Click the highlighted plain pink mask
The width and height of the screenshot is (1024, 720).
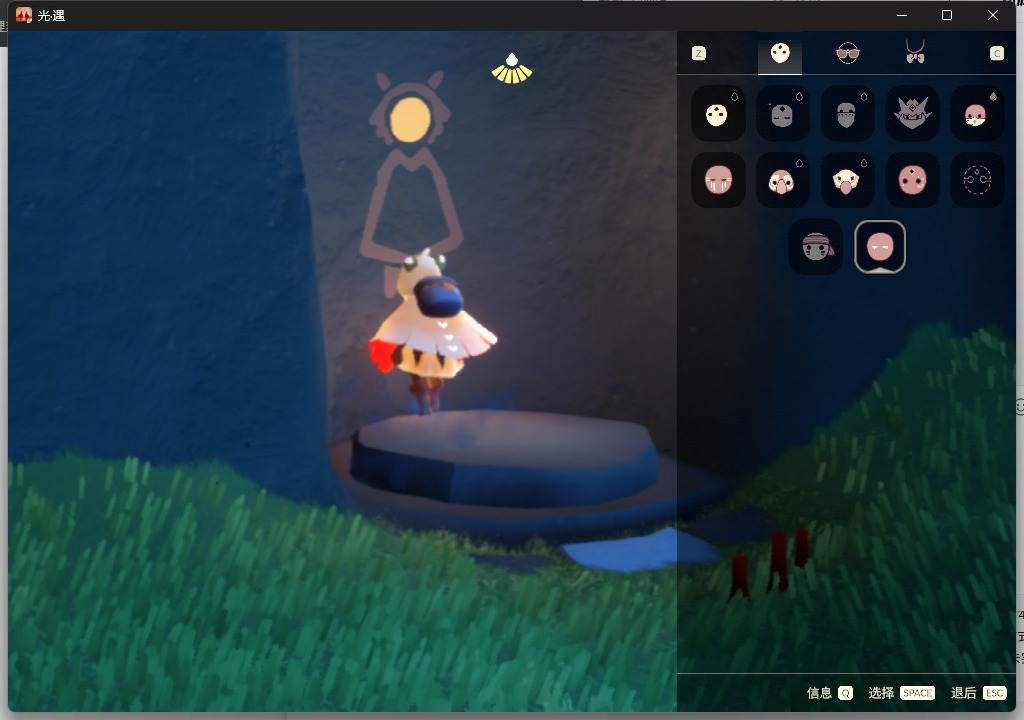880,246
